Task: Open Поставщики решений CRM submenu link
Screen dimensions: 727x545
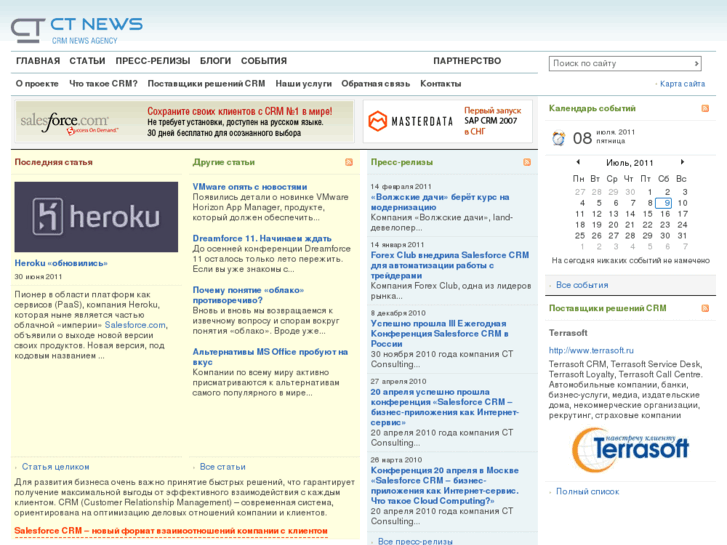Action: click(x=206, y=83)
